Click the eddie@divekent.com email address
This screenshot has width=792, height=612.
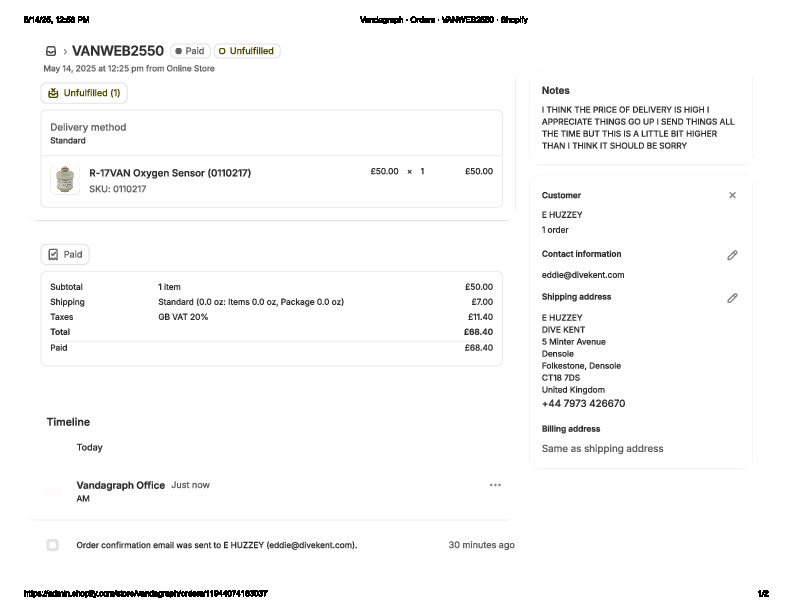[583, 275]
